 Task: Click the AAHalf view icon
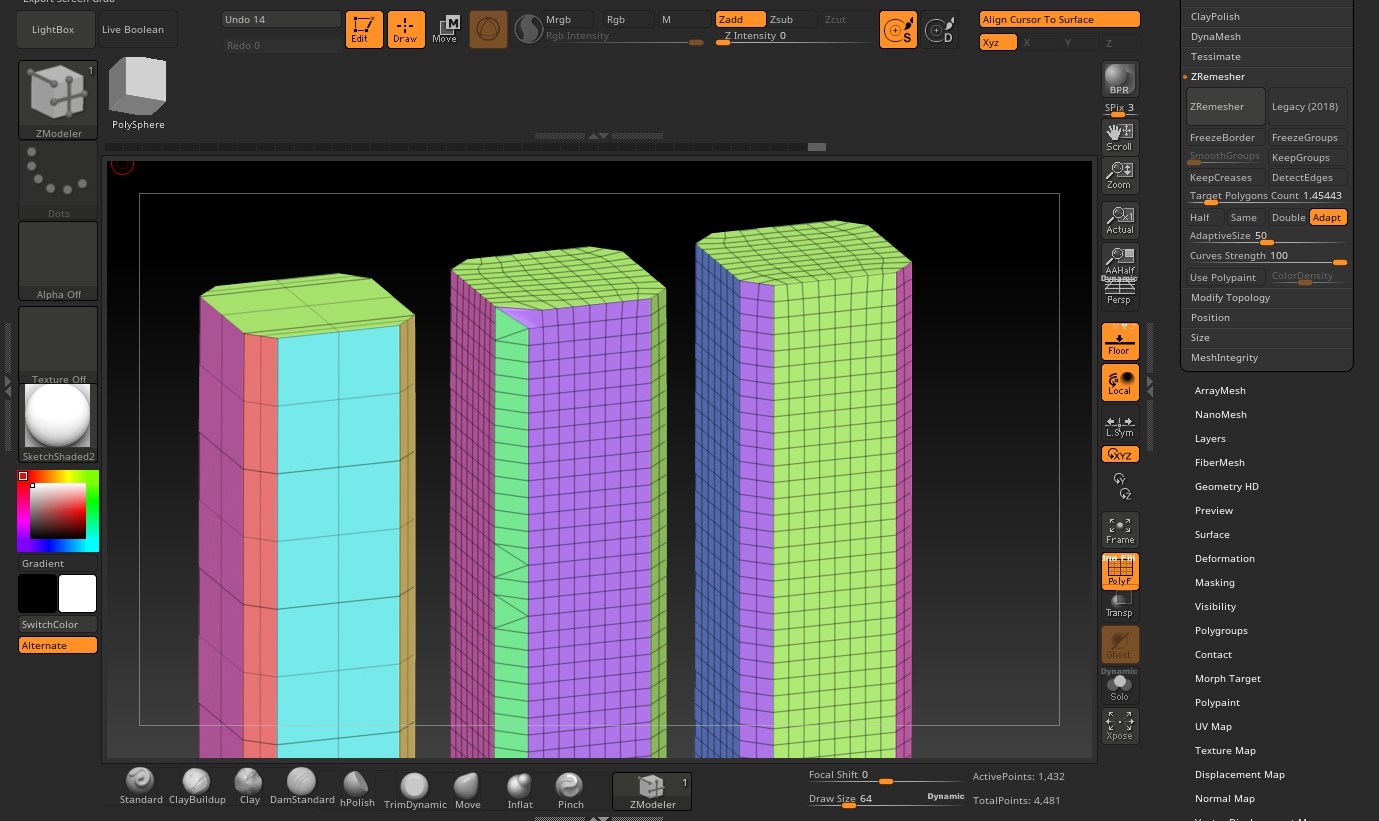pyautogui.click(x=1119, y=260)
